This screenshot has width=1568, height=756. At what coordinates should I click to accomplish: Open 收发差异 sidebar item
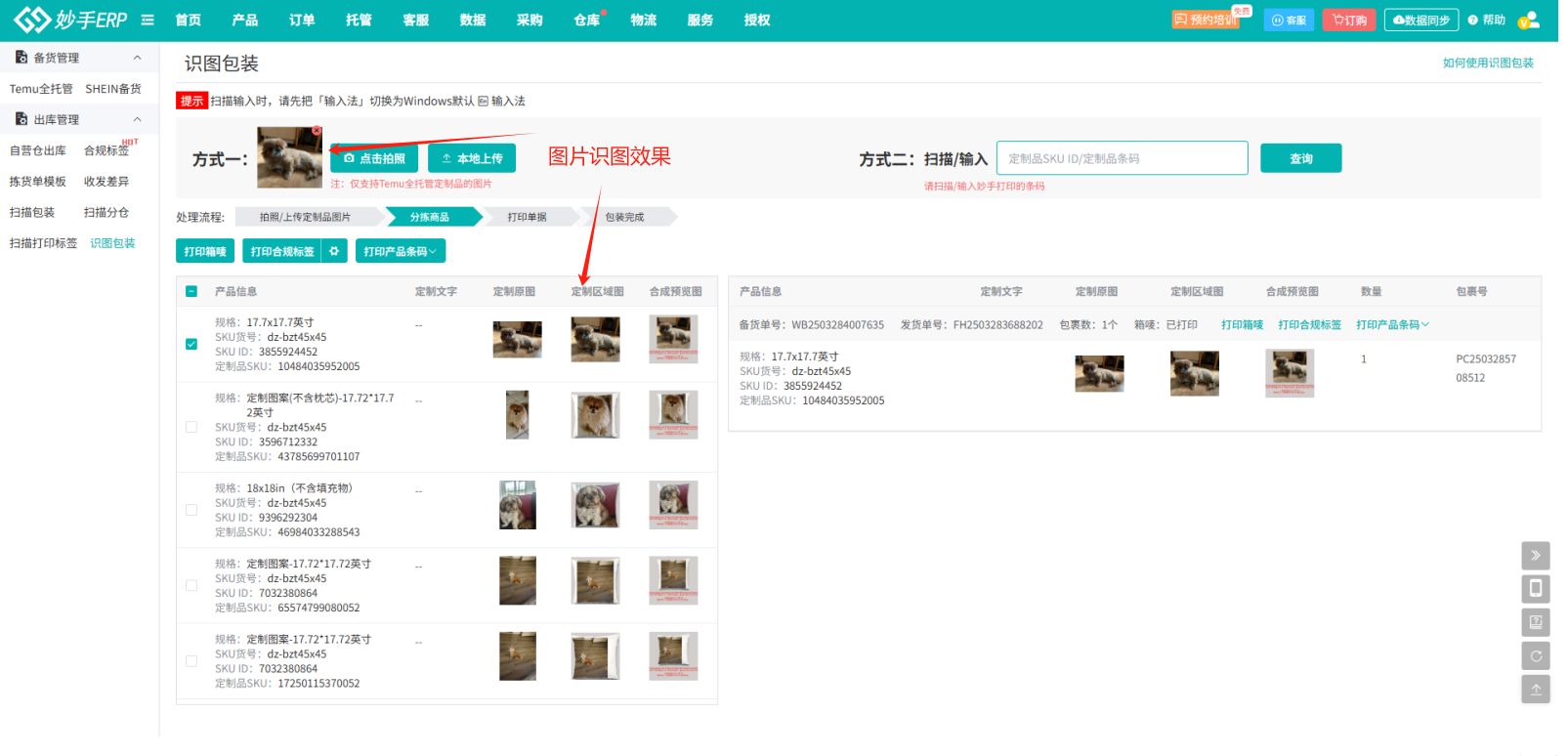pyautogui.click(x=106, y=182)
